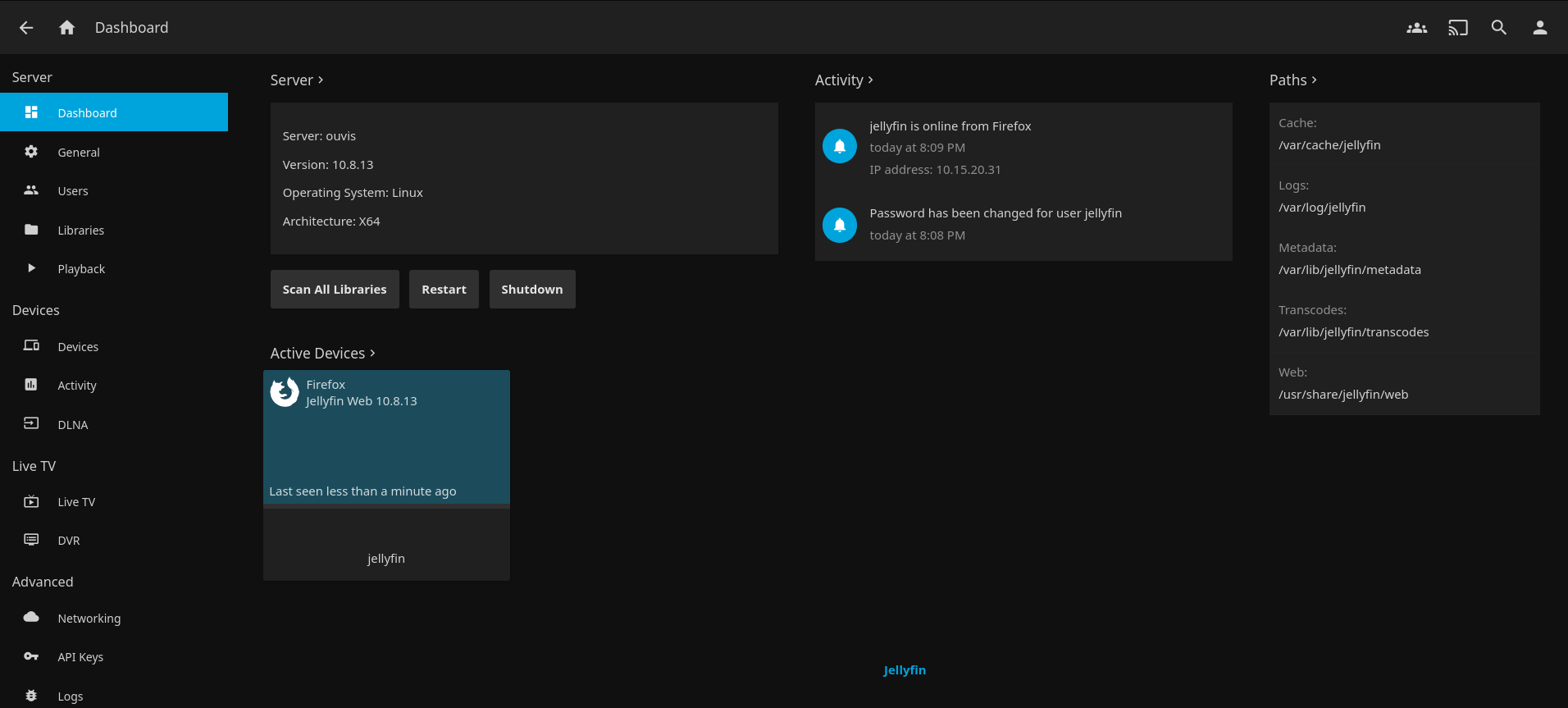Click 'Server: ouvis' text

pos(319,136)
